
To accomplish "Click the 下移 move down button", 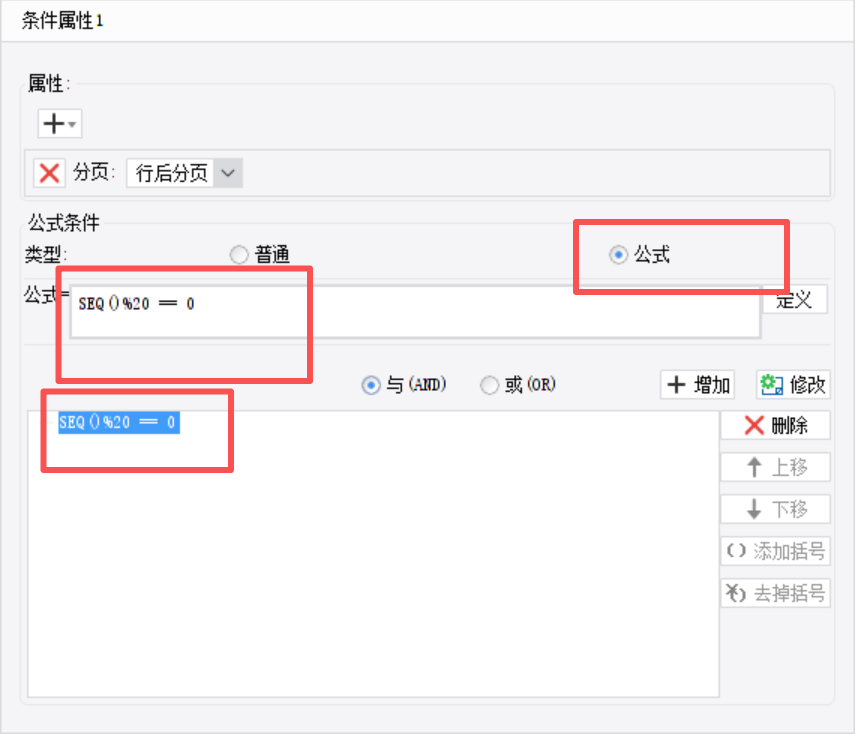I will pyautogui.click(x=775, y=509).
